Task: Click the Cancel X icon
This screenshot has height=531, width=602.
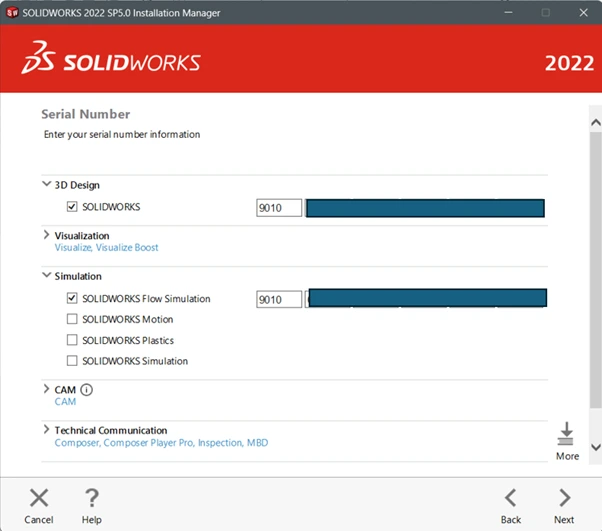Action: click(39, 498)
